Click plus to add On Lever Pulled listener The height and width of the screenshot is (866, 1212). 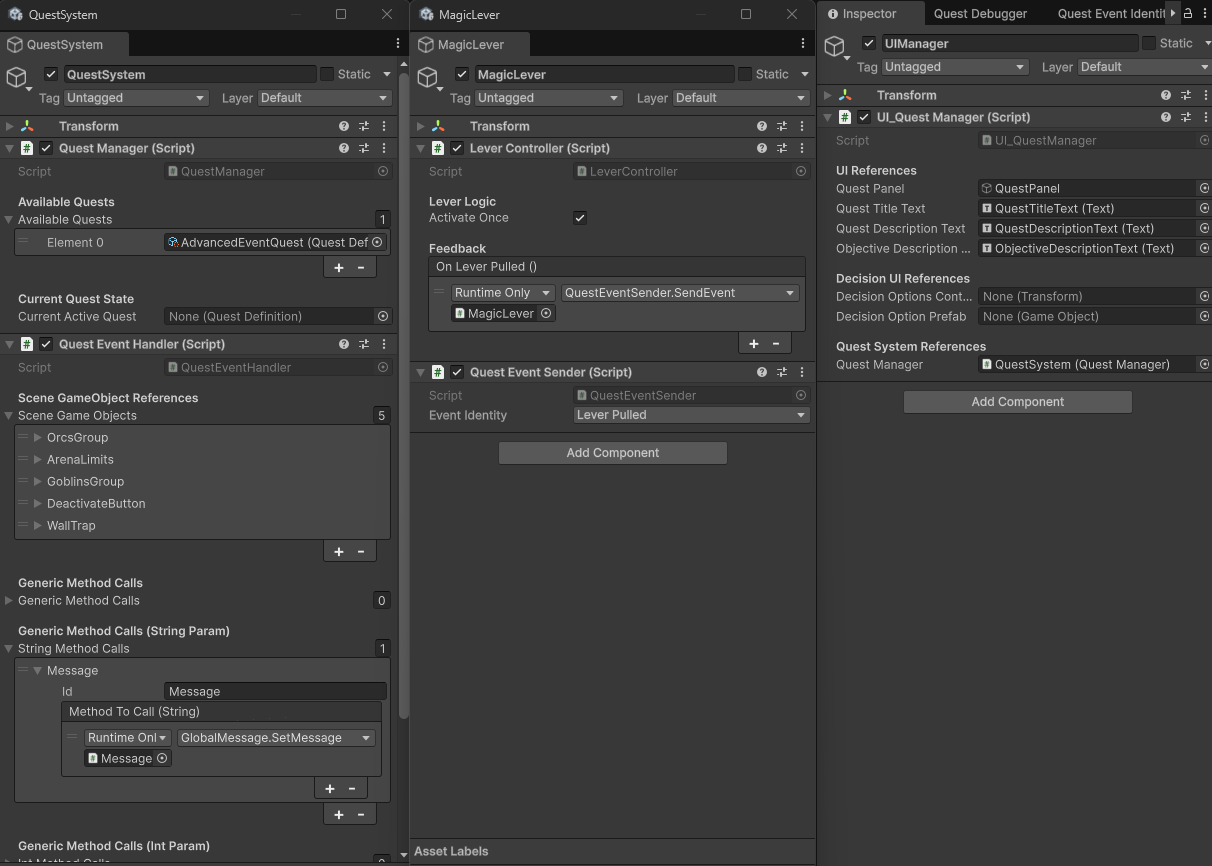tap(753, 343)
